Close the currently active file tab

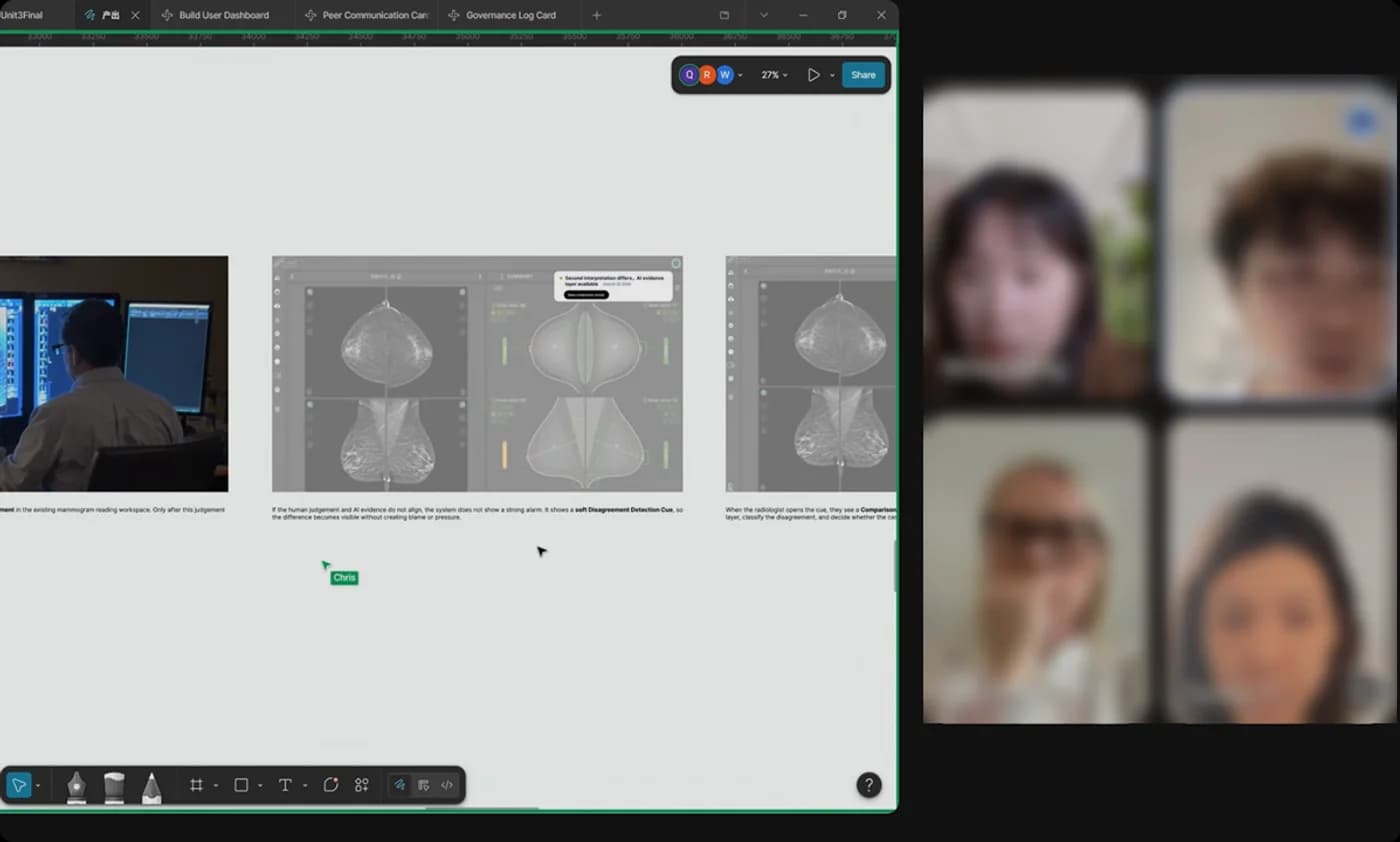click(135, 15)
